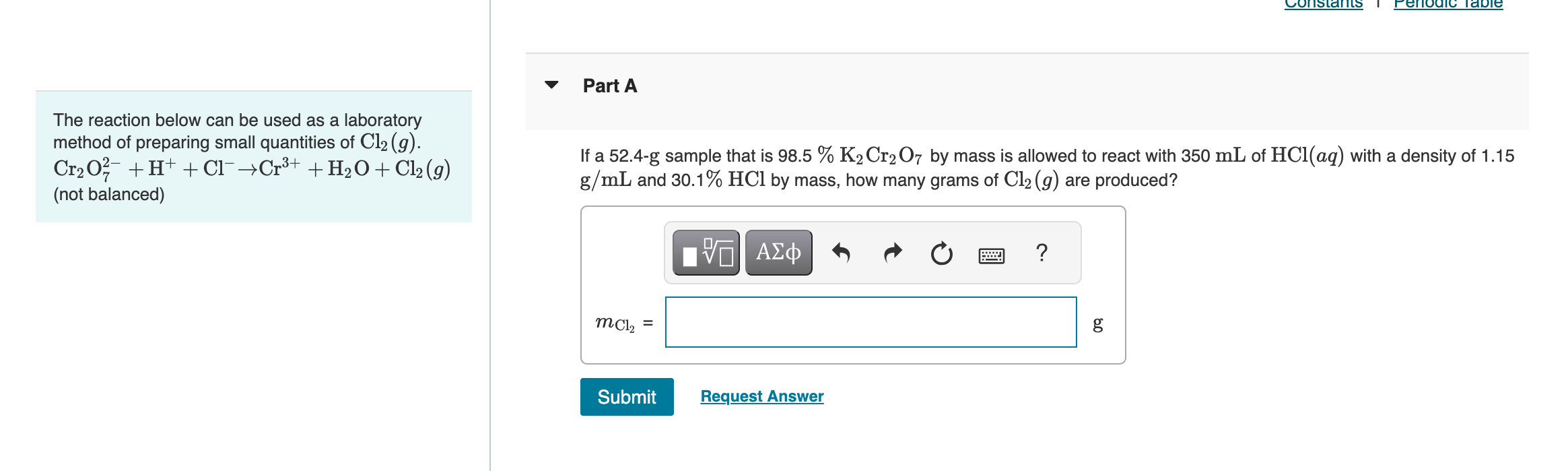Open help via the question mark icon
The height and width of the screenshot is (471, 1568).
coord(1040,253)
